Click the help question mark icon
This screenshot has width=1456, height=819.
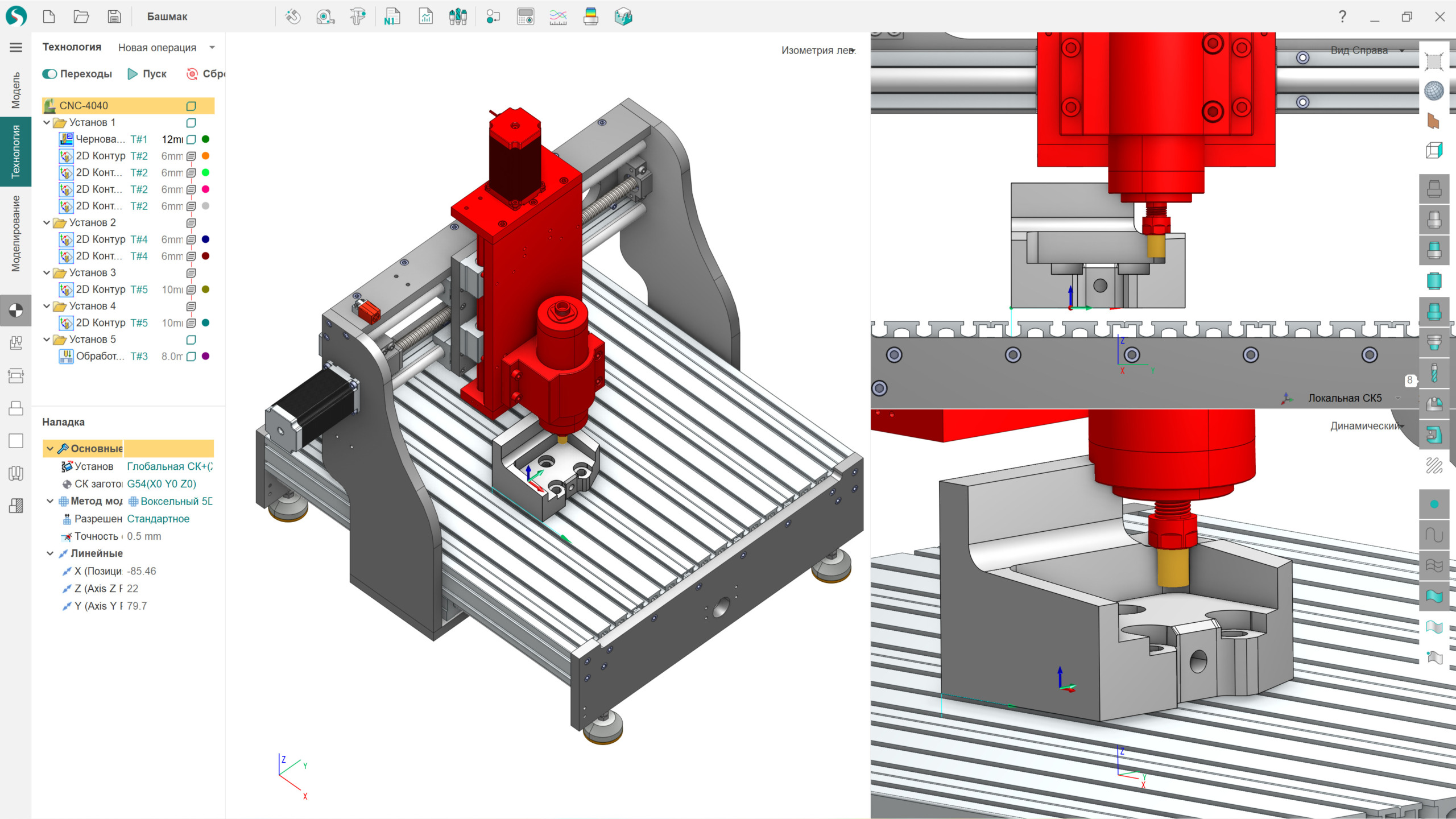pyautogui.click(x=1342, y=16)
